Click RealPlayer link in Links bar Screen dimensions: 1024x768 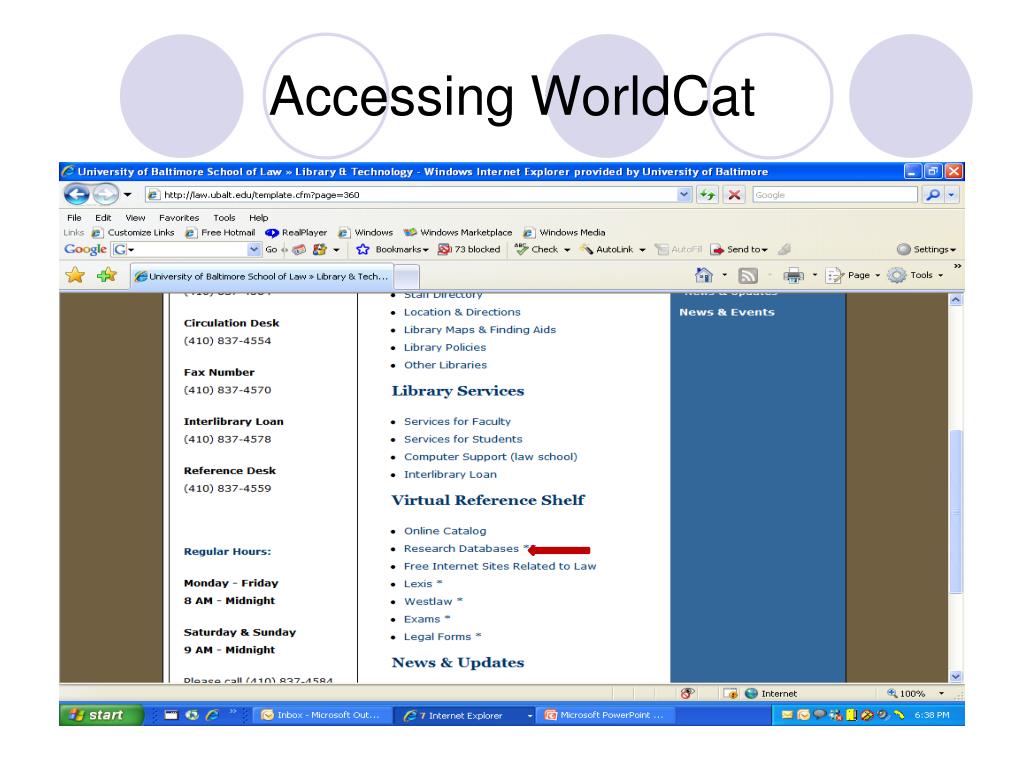pyautogui.click(x=296, y=232)
